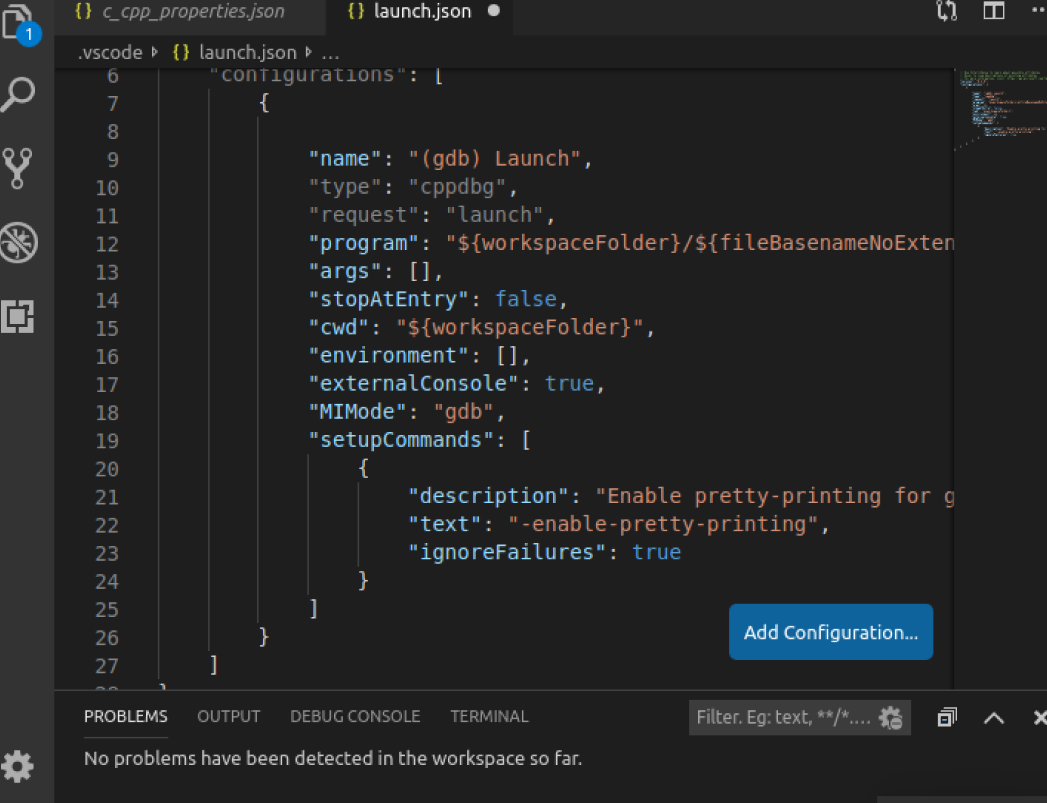Click line number 20 in the gutter
This screenshot has width=1047, height=803.
pos(107,469)
